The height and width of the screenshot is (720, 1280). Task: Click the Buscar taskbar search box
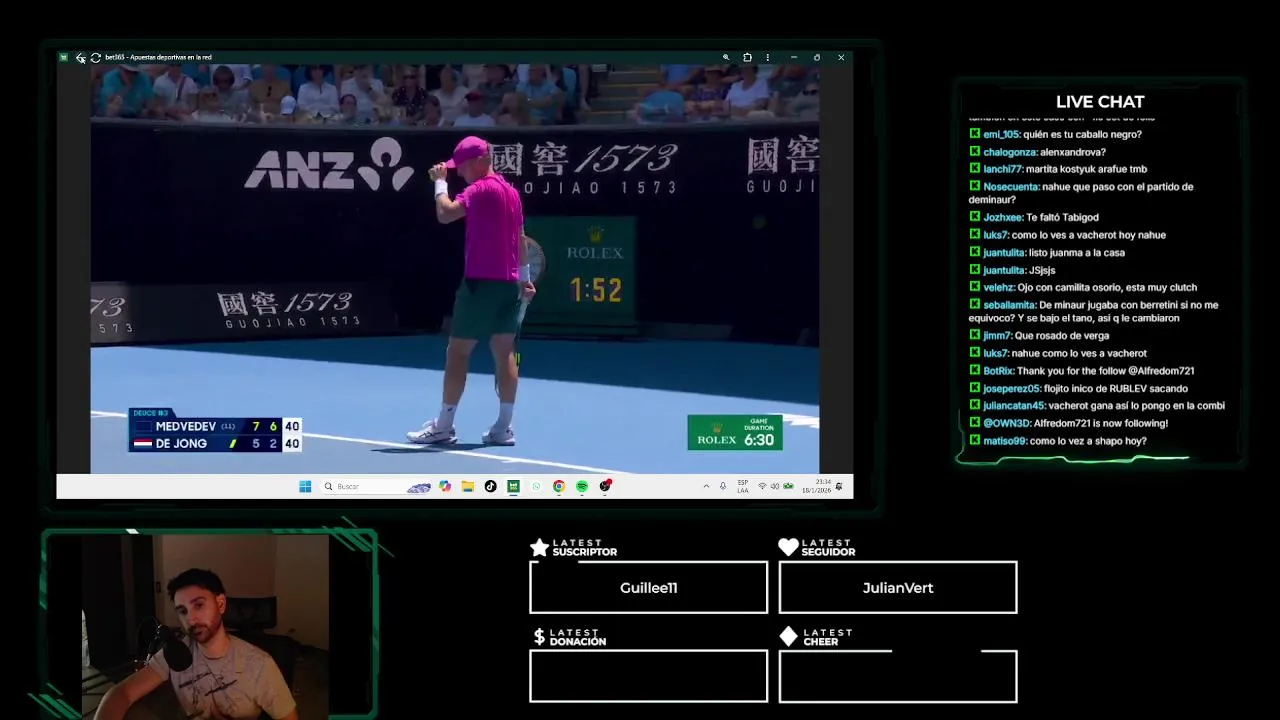pyautogui.click(x=376, y=487)
